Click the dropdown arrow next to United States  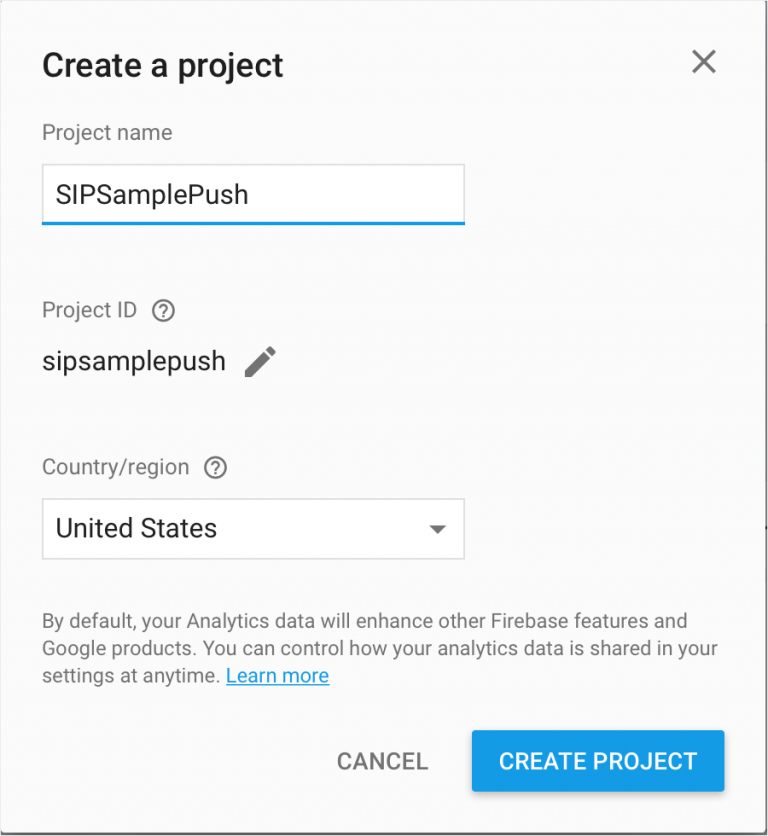[438, 528]
